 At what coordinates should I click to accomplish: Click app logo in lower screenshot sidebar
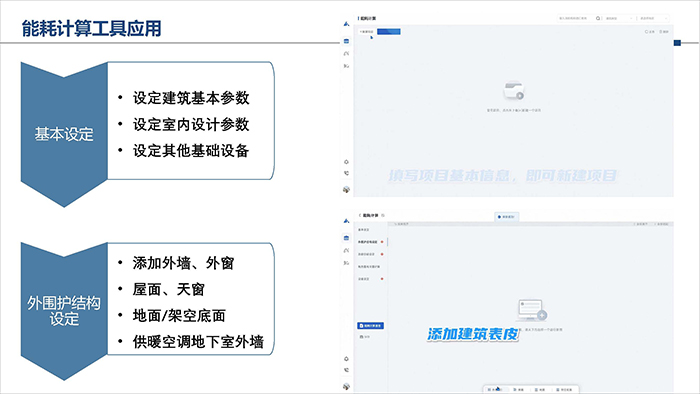pos(346,221)
